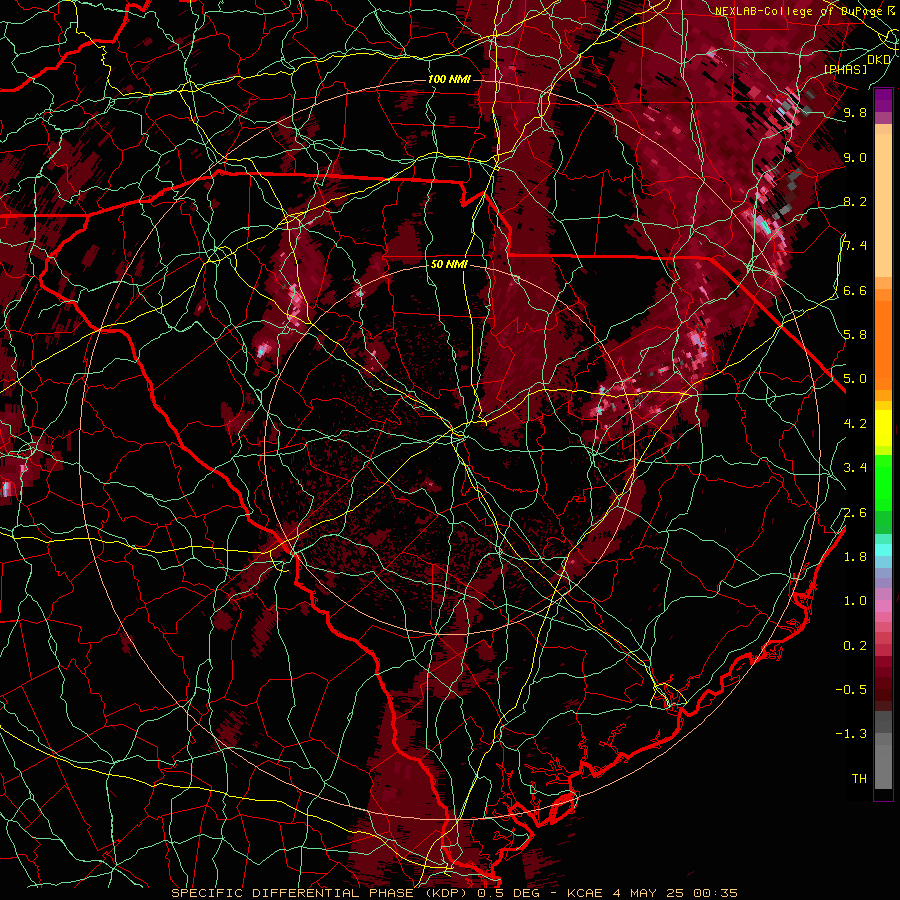Click the TH threshold label on the scale
900x900 pixels.
click(859, 778)
